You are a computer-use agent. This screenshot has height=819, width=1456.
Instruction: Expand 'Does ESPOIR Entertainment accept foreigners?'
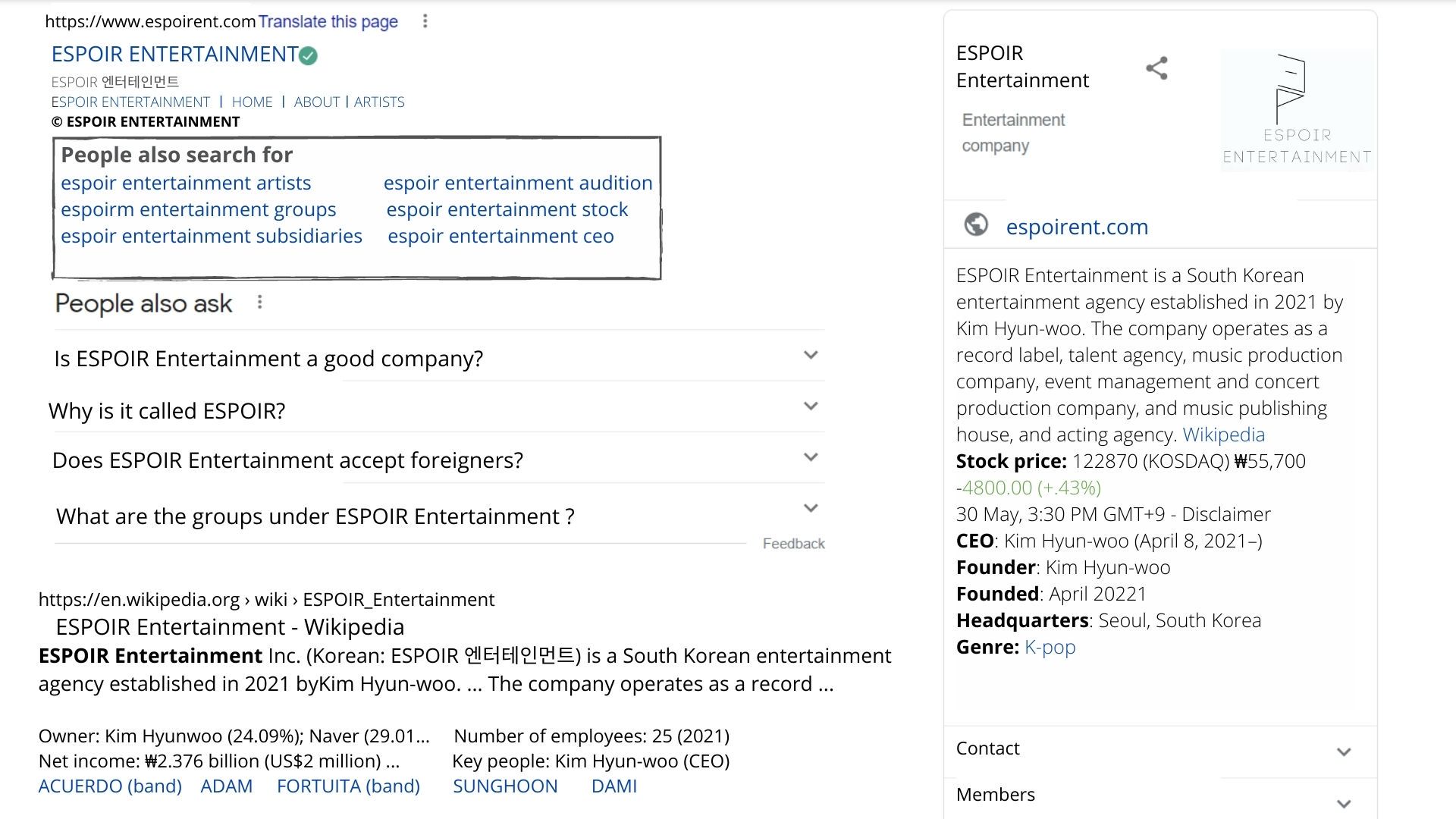tap(438, 459)
